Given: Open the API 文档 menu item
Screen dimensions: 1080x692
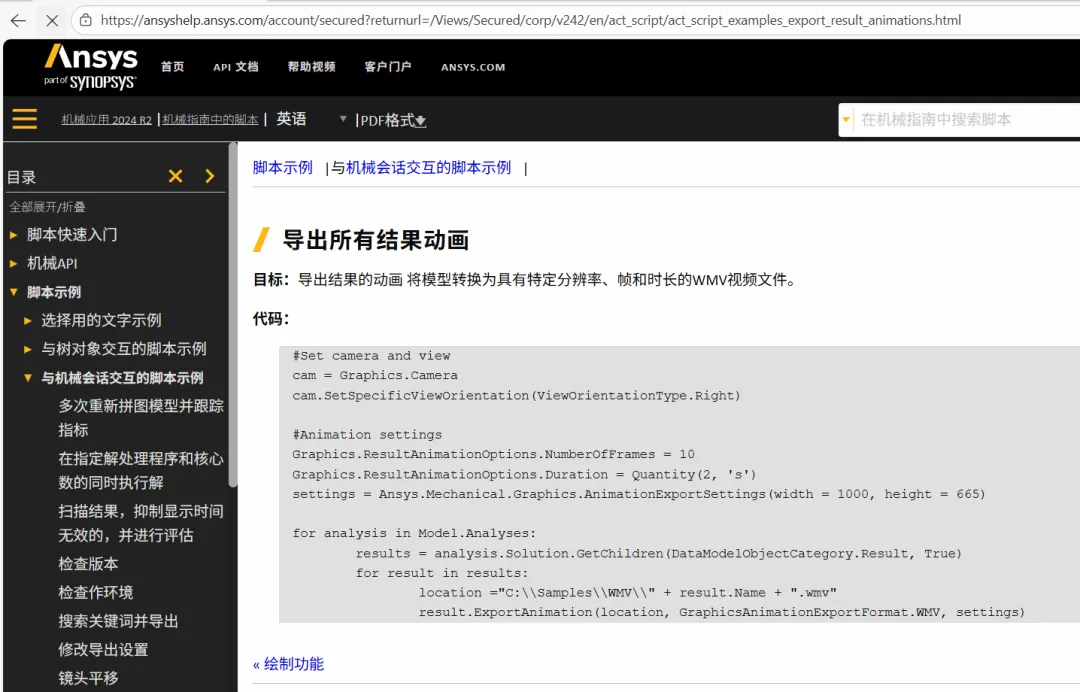Looking at the screenshot, I should [x=236, y=67].
